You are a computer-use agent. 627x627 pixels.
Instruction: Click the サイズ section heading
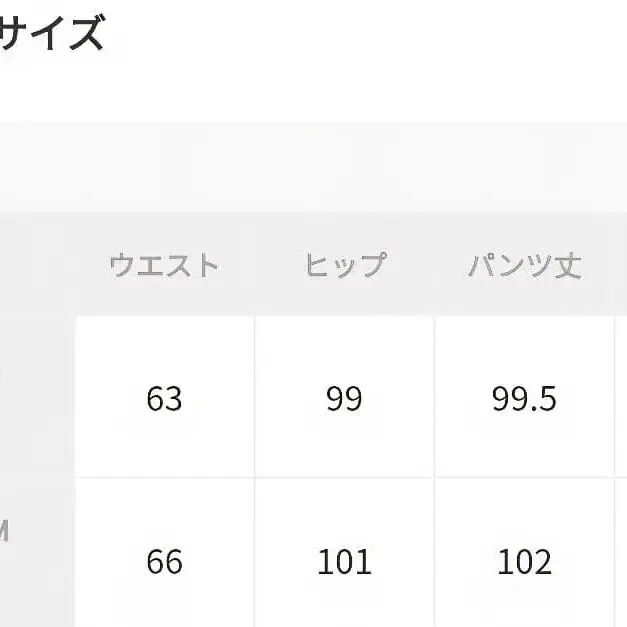(x=52, y=33)
